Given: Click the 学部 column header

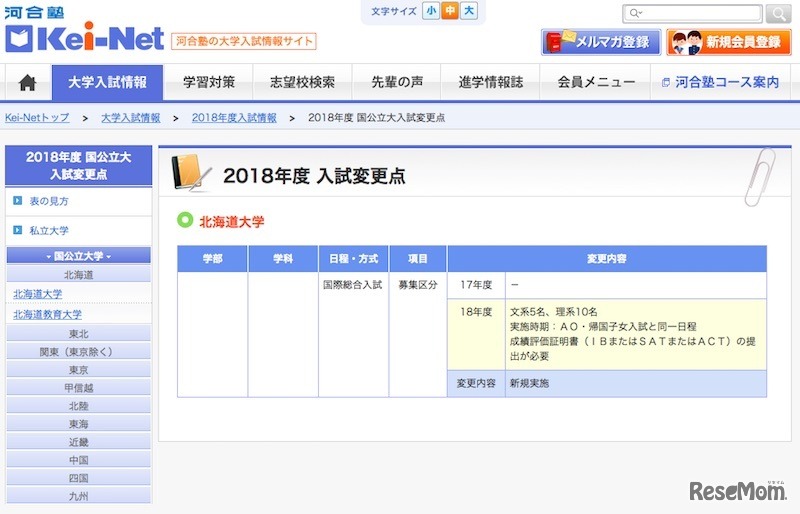Looking at the screenshot, I should point(212,259).
